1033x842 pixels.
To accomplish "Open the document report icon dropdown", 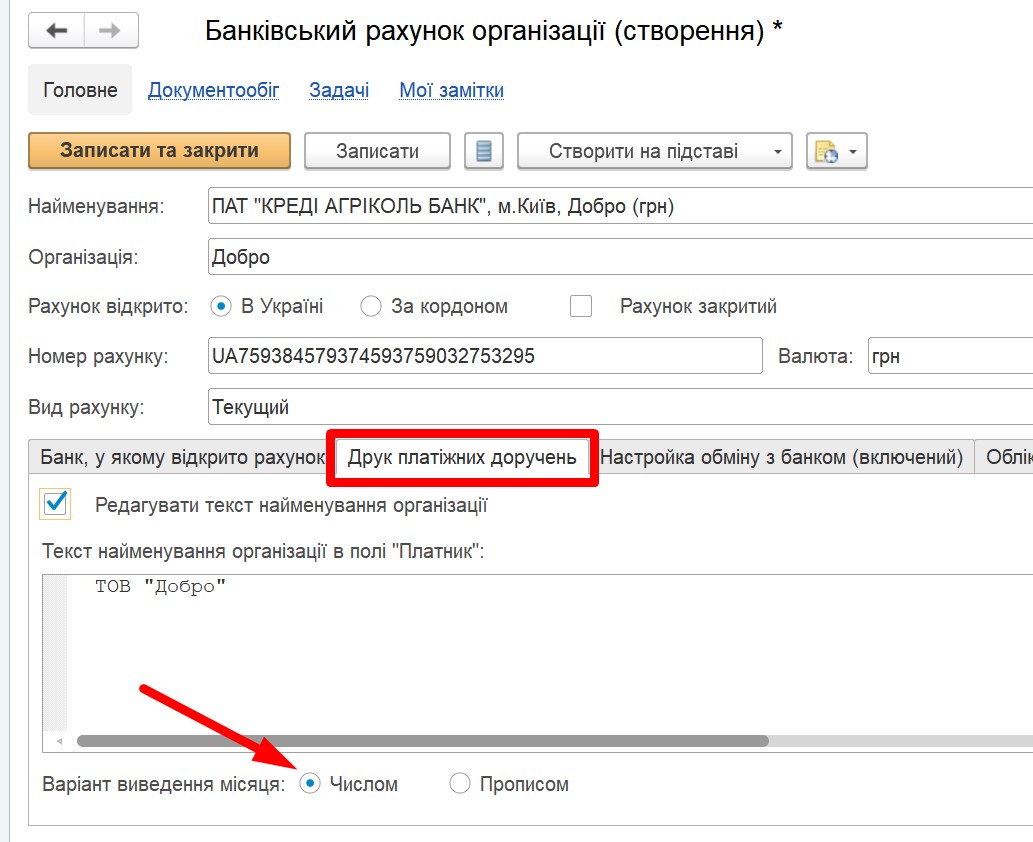I will click(x=837, y=151).
